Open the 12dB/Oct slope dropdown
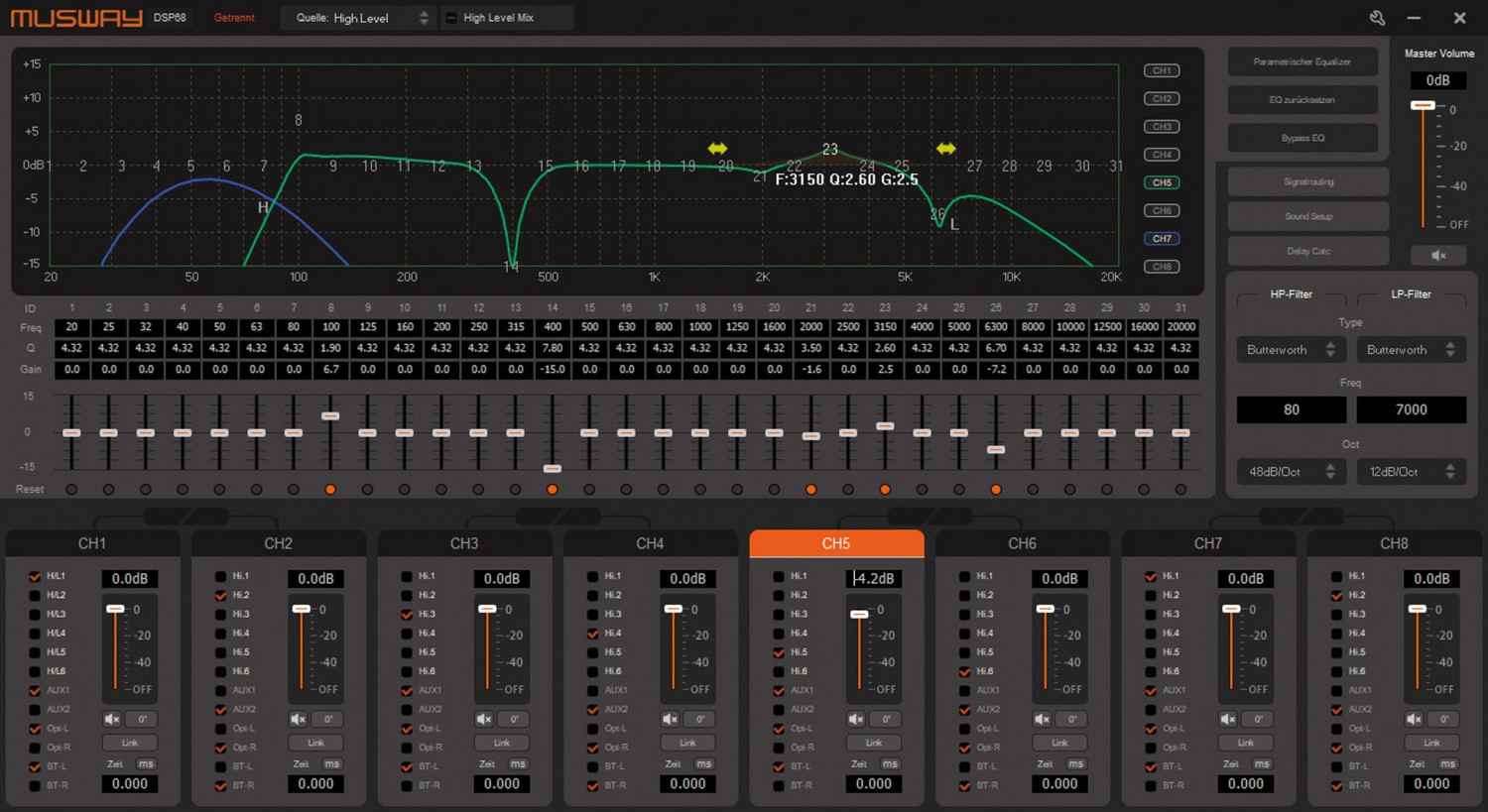Image resolution: width=1488 pixels, height=812 pixels. tap(1411, 472)
